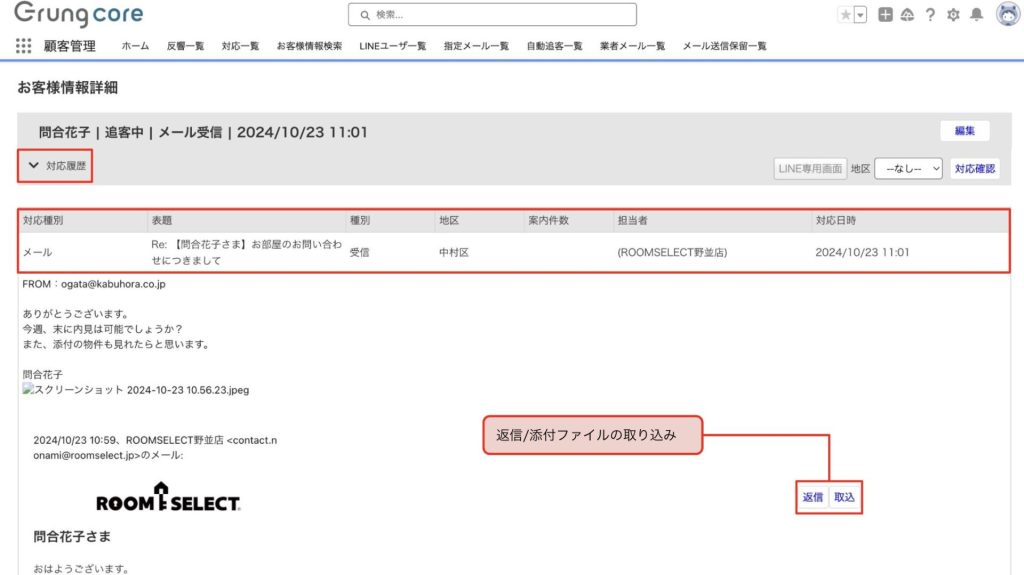Viewport: 1024px width, 575px height.
Task: Click the 返信 reply button
Action: 813,497
